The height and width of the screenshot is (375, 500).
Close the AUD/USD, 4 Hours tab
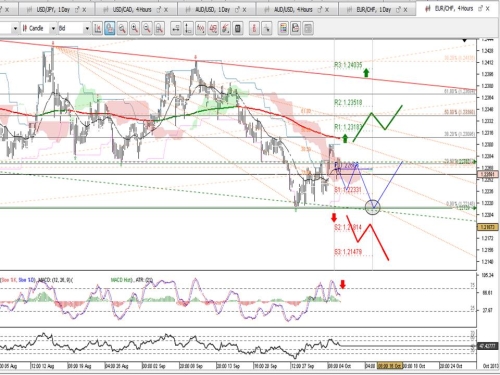pos(327,10)
